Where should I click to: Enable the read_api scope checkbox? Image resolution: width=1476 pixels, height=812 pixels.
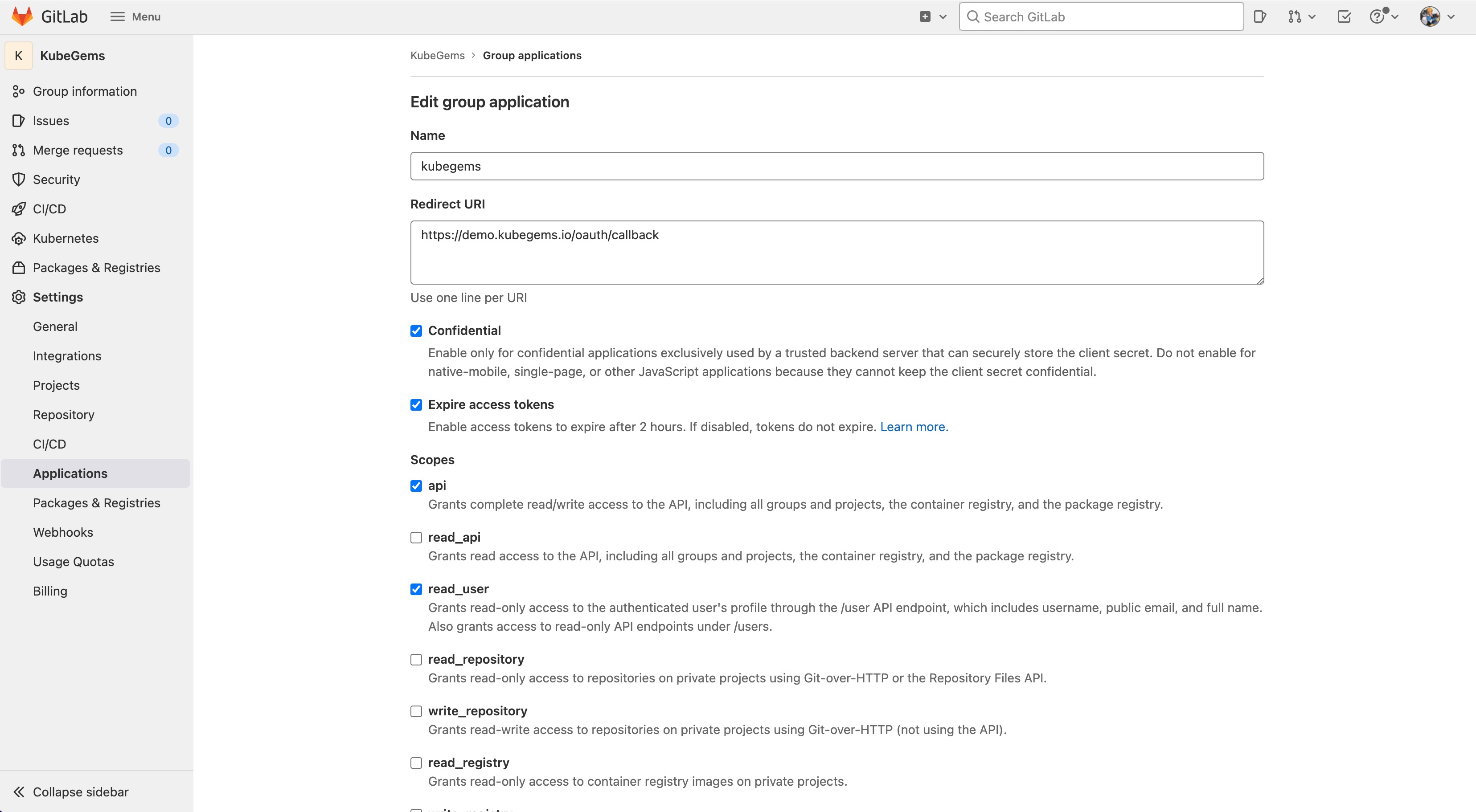click(416, 538)
